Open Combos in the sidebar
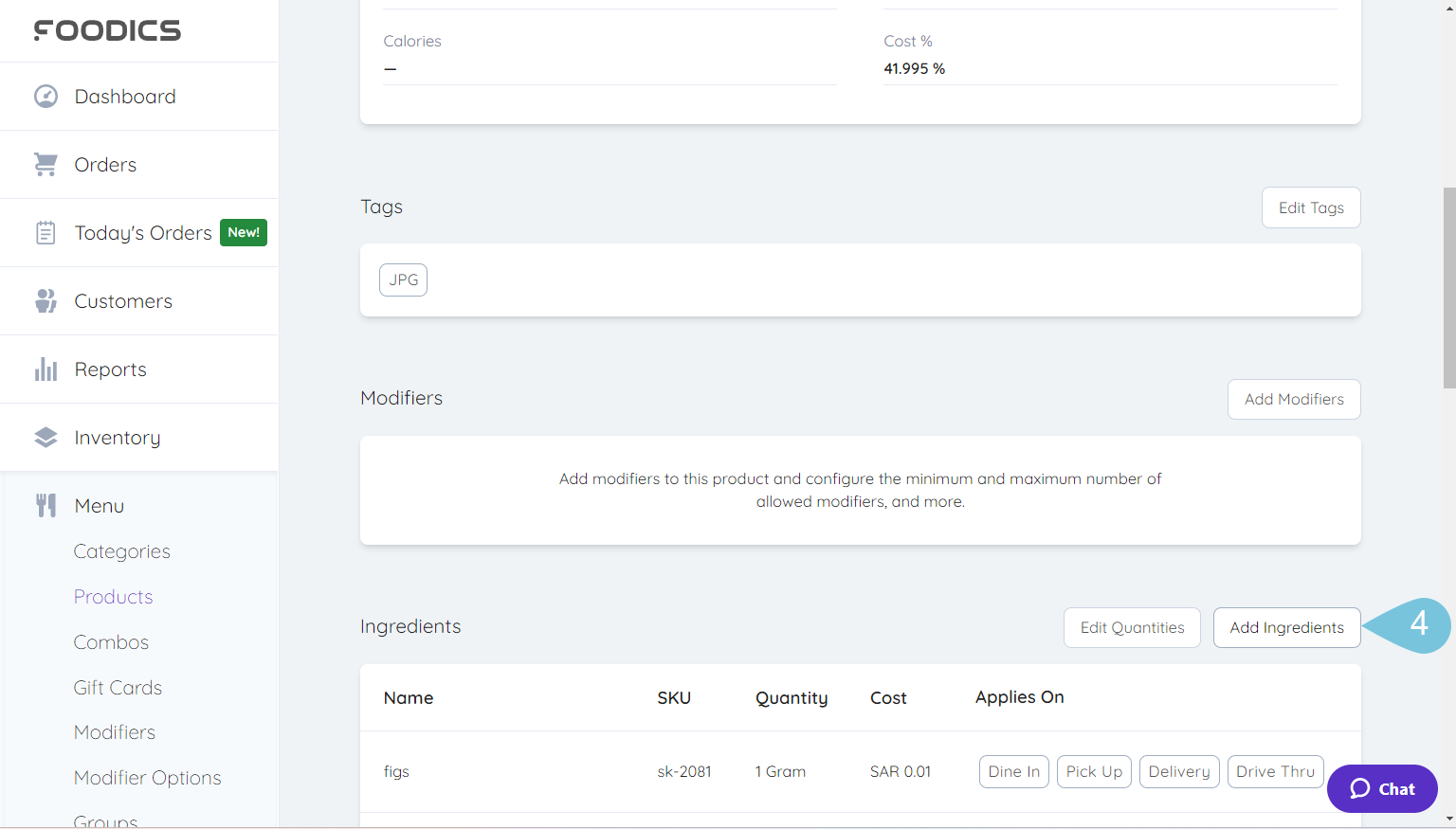 coord(112,642)
